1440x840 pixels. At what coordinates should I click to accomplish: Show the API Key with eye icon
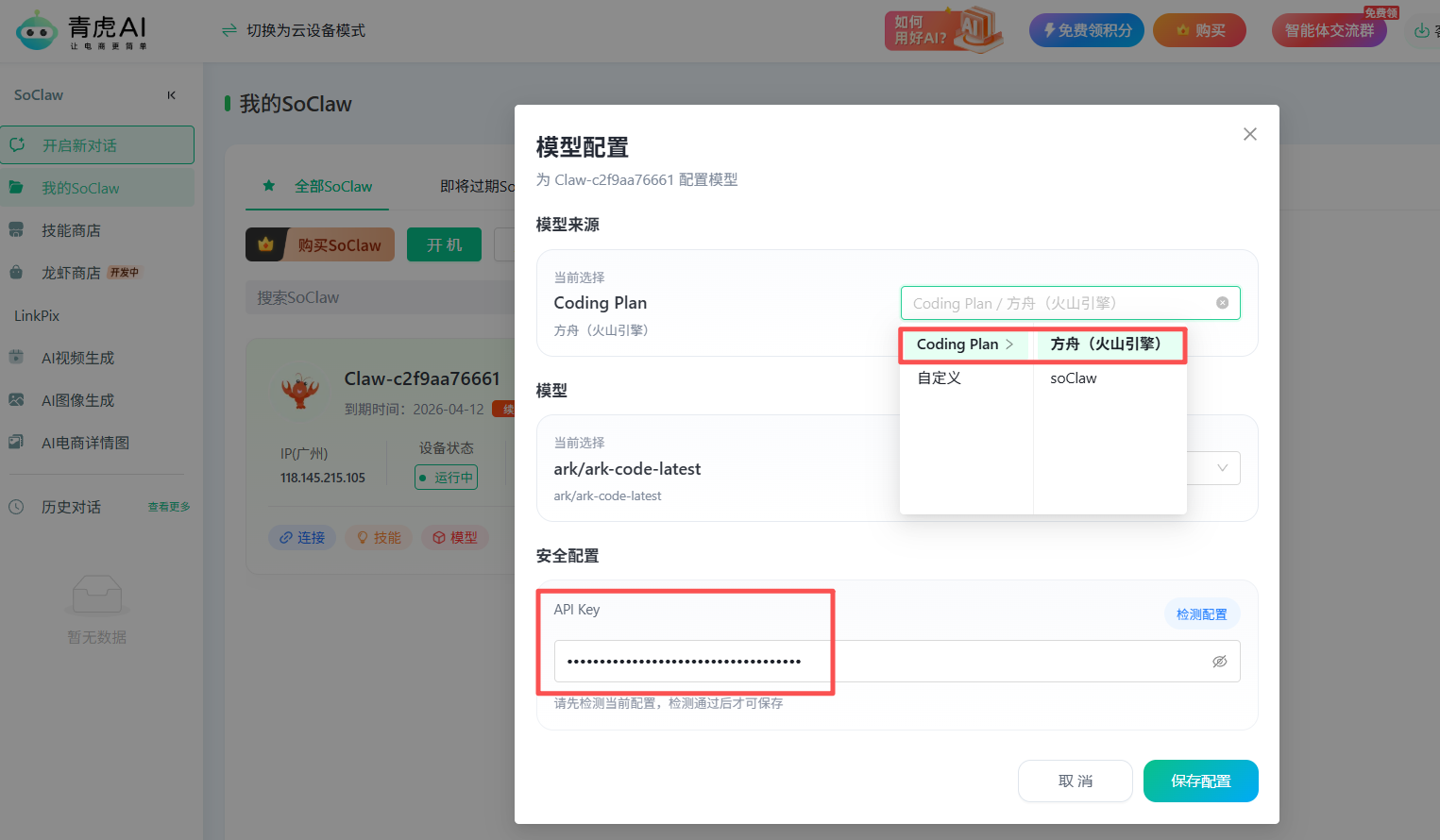click(1220, 662)
